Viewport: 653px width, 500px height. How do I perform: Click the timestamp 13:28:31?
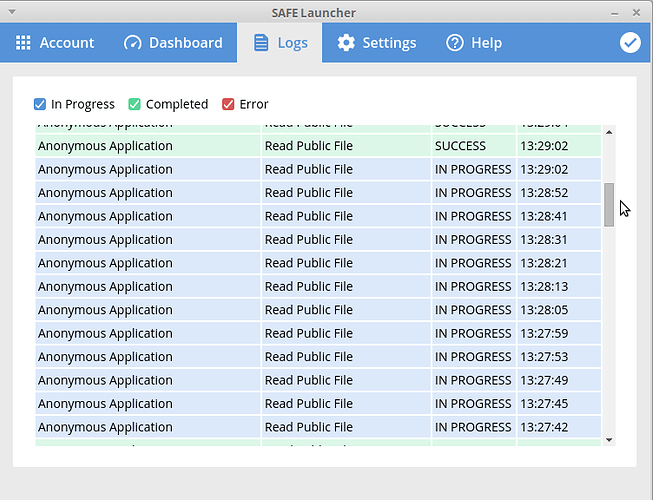[x=544, y=239]
